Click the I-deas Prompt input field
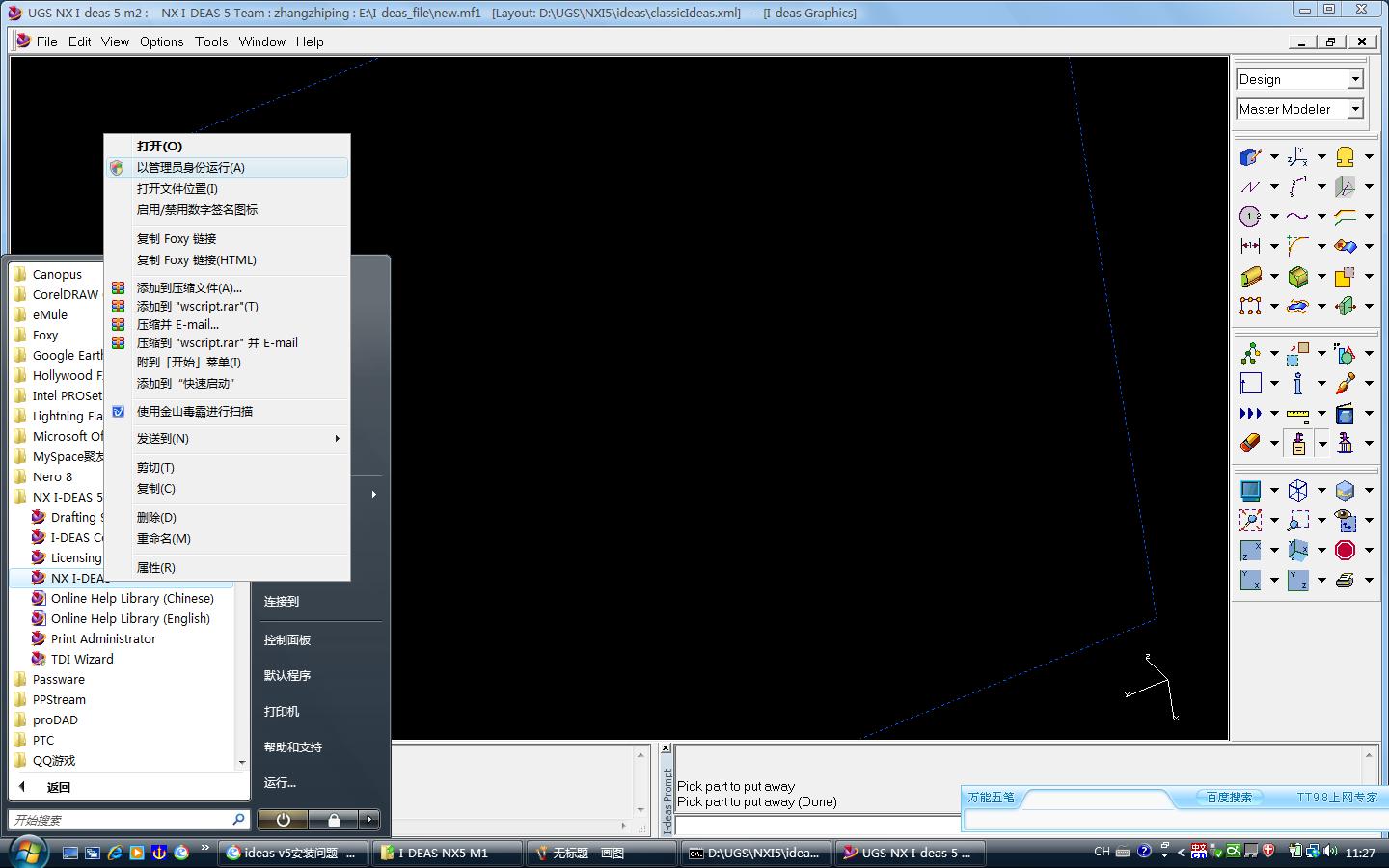The width and height of the screenshot is (1389, 868). [818, 826]
